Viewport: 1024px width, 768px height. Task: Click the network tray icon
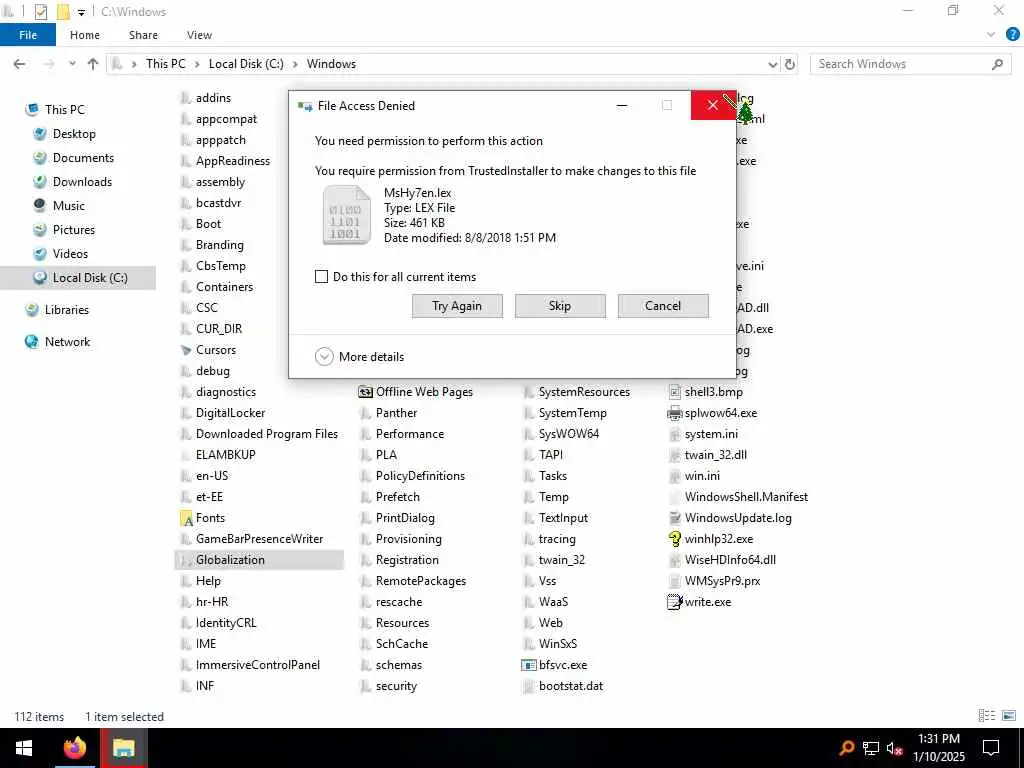871,748
